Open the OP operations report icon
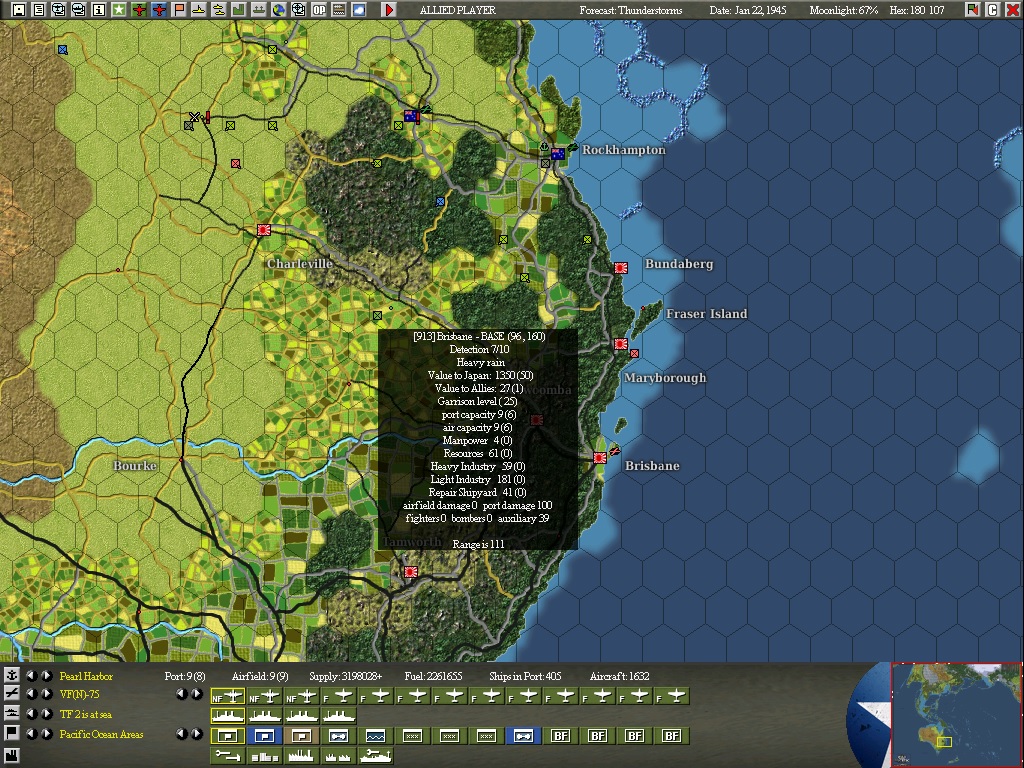This screenshot has width=1024, height=768. (319, 10)
